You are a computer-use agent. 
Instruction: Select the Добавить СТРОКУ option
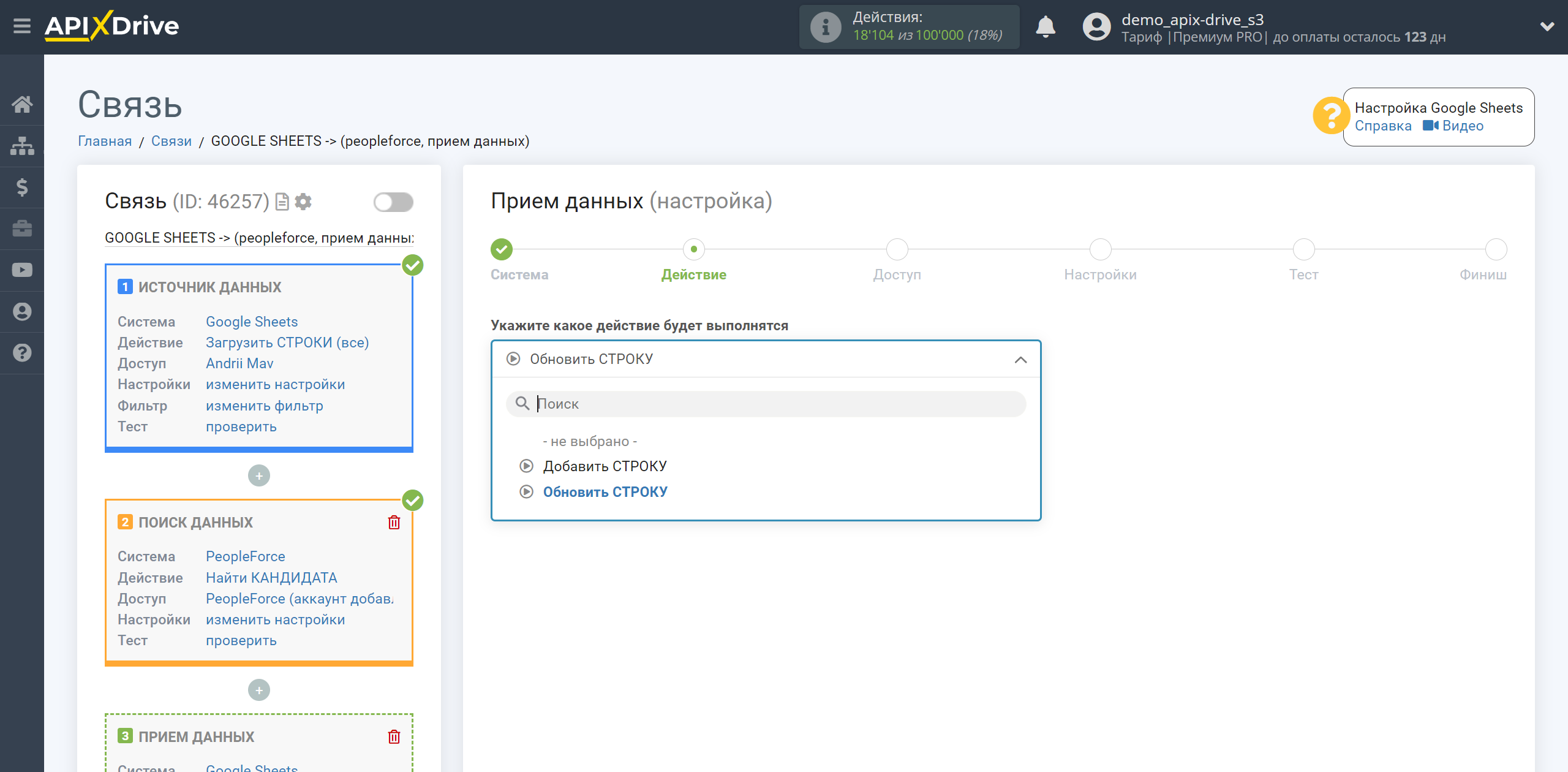click(605, 466)
